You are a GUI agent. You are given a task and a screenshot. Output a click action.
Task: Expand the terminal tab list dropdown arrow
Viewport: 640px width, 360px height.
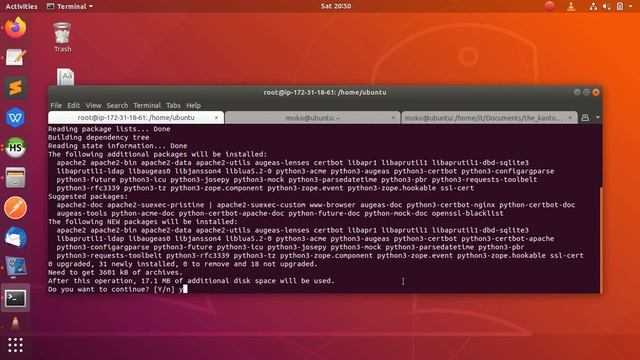598,118
